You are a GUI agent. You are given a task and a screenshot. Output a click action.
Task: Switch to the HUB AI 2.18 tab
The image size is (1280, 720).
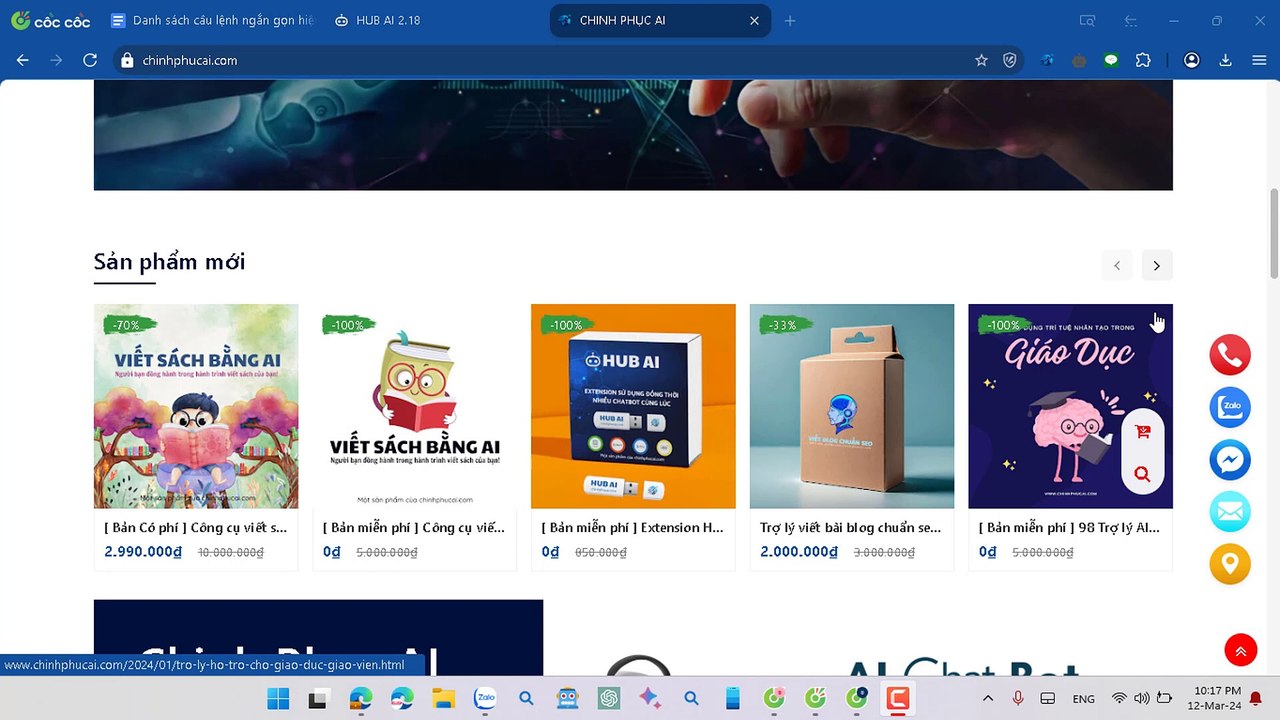pyautogui.click(x=436, y=20)
